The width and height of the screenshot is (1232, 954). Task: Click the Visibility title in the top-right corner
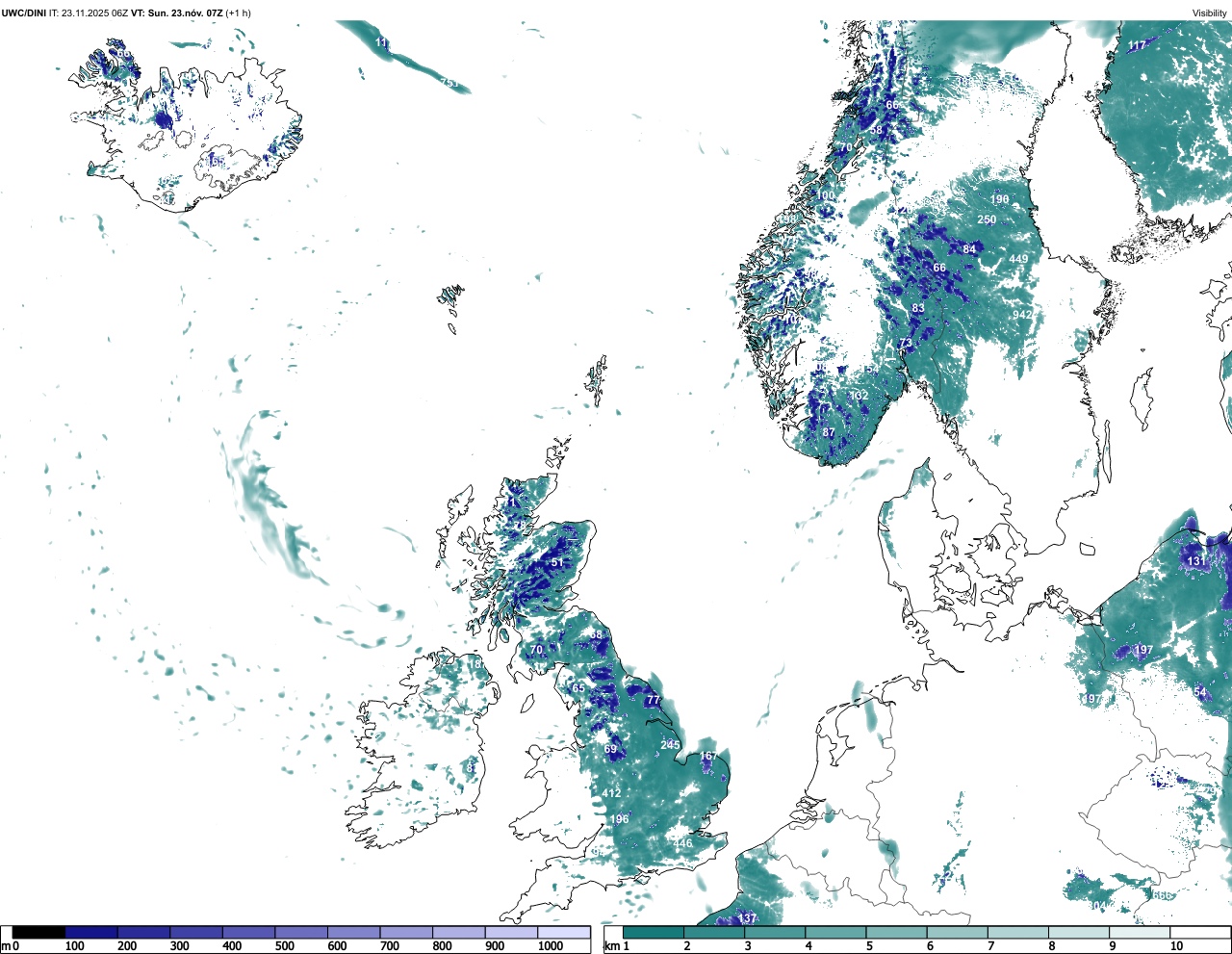[1210, 13]
